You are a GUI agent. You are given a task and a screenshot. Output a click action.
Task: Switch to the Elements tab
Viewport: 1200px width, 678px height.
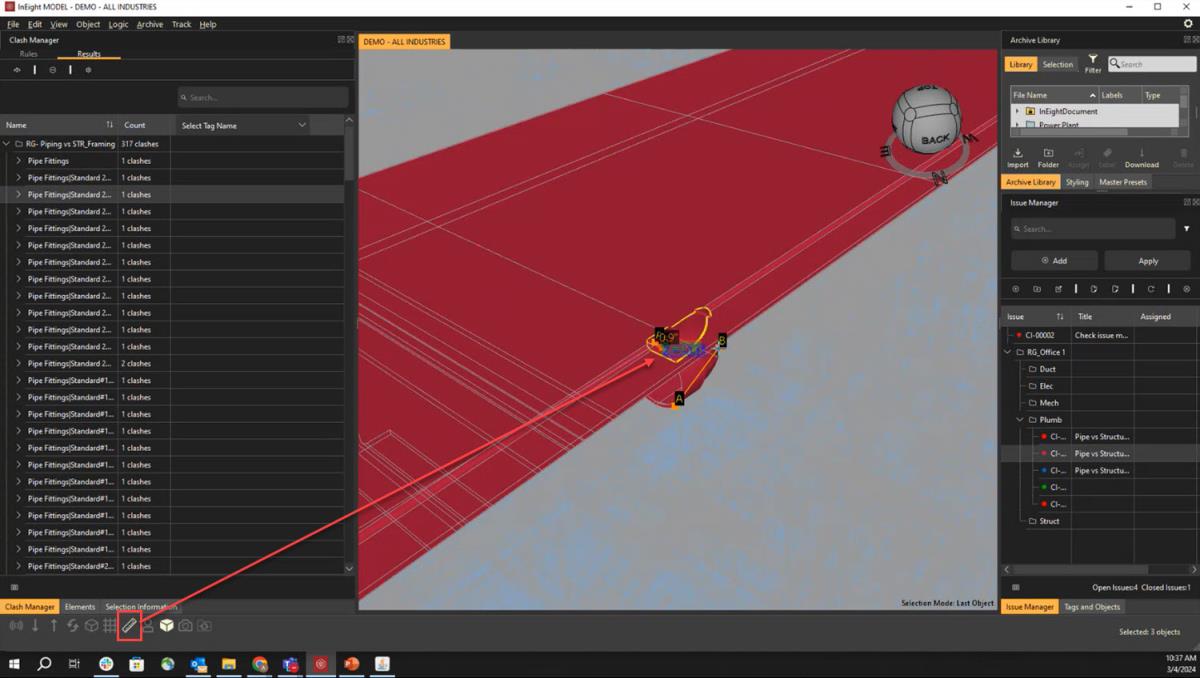pos(80,607)
